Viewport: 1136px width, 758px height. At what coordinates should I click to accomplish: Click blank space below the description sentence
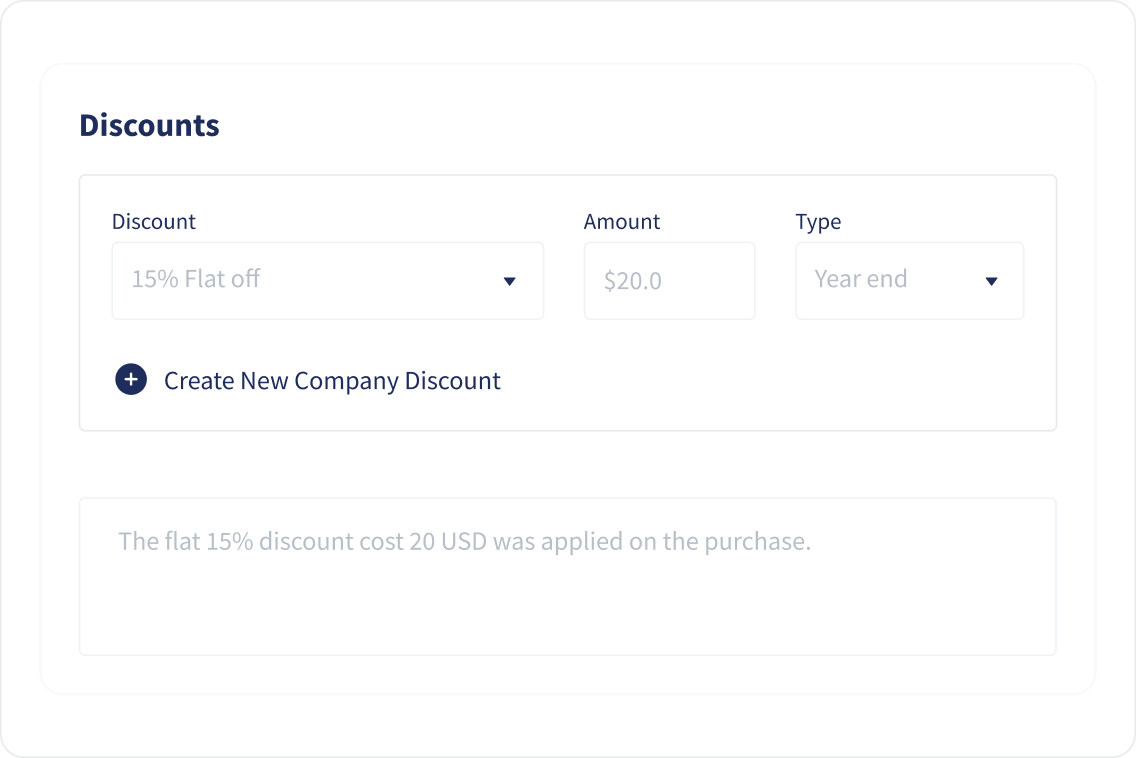(x=566, y=610)
